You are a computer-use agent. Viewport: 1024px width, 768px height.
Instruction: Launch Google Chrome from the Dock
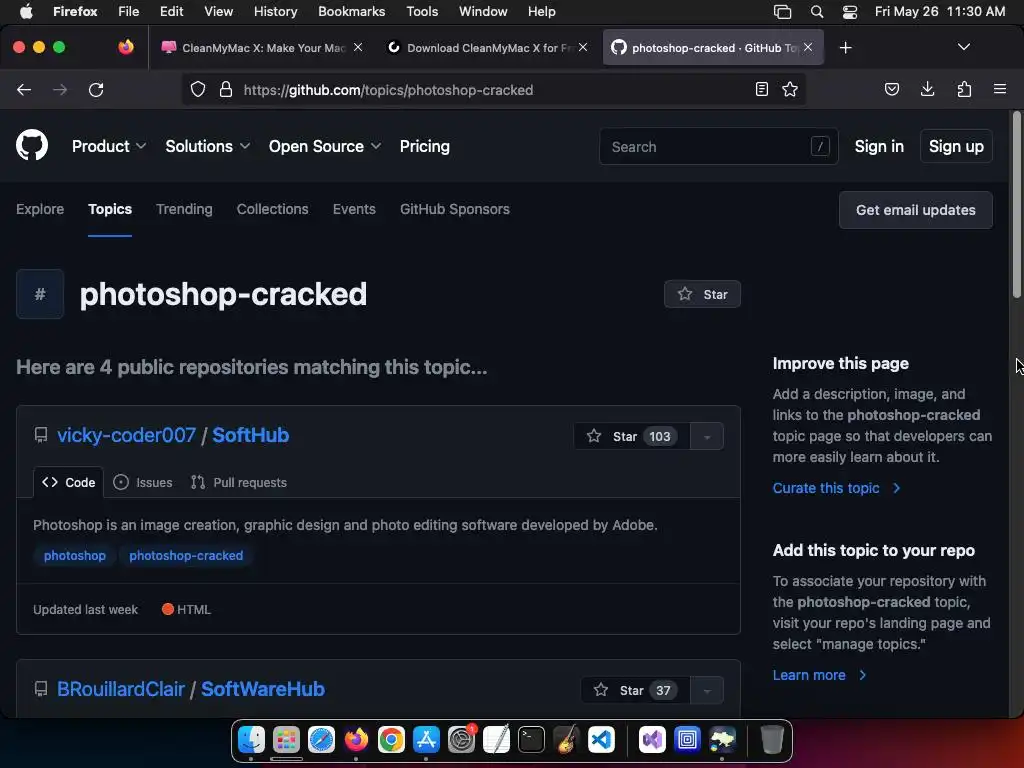[x=391, y=740]
